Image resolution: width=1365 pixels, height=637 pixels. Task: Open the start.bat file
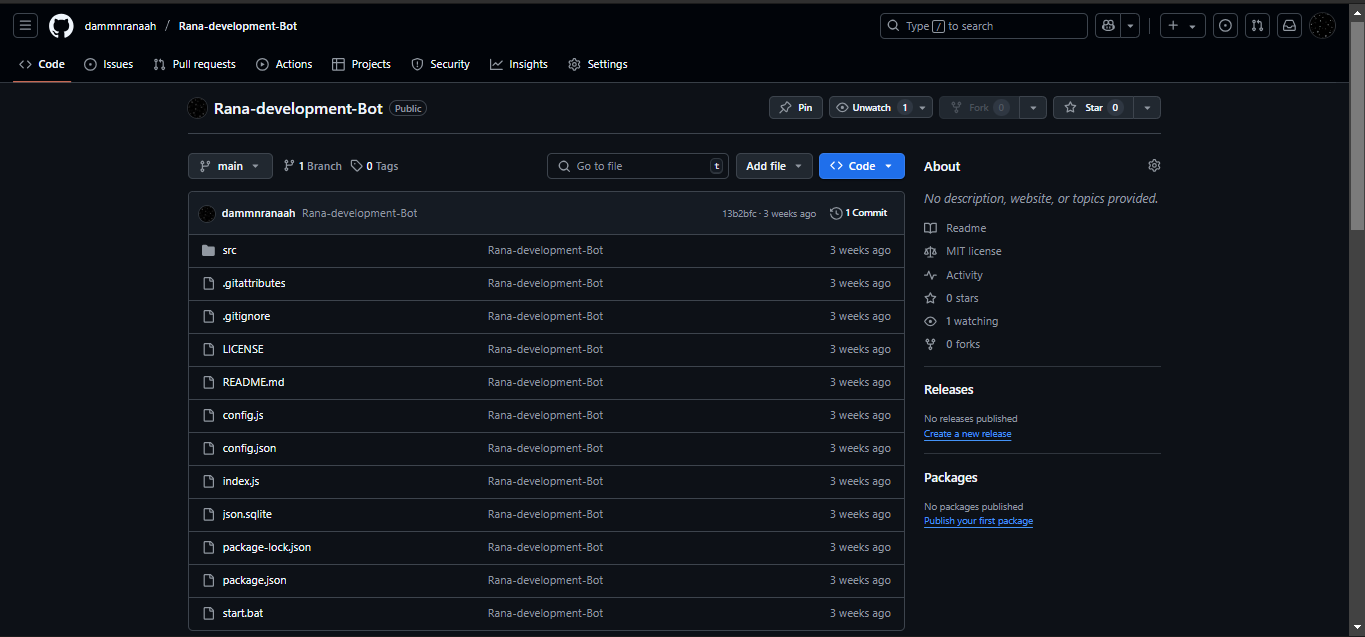(243, 613)
